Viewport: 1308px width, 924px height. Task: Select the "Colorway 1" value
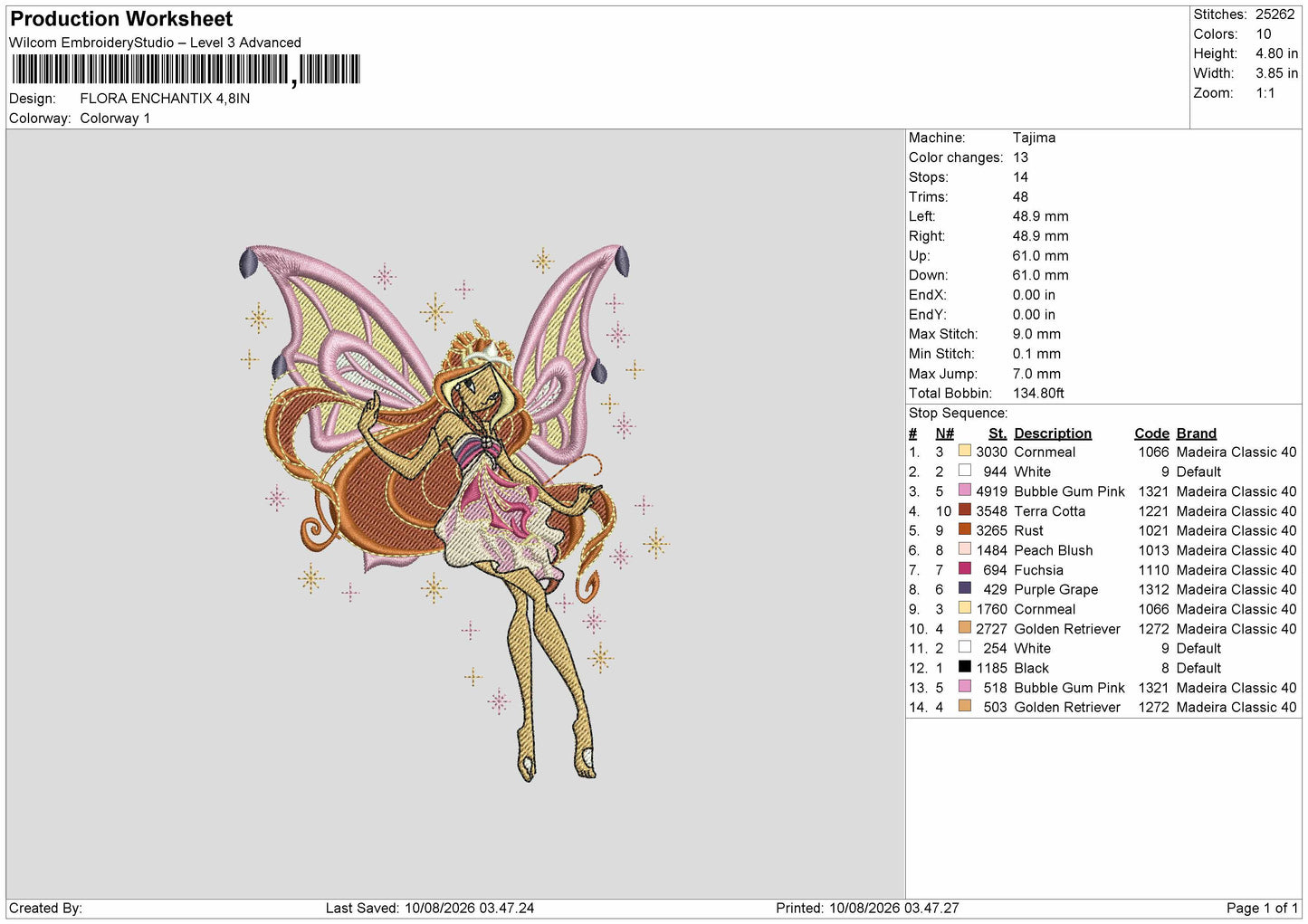[x=115, y=119]
